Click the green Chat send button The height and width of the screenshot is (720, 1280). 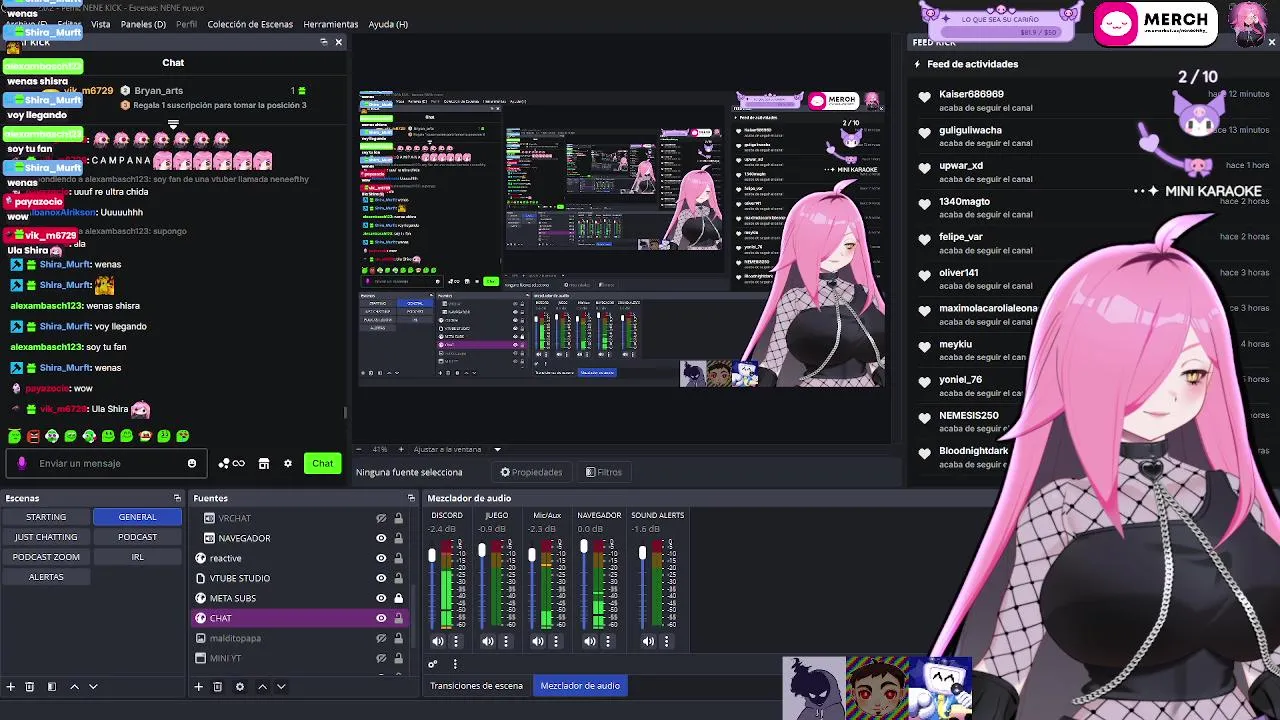click(x=322, y=463)
